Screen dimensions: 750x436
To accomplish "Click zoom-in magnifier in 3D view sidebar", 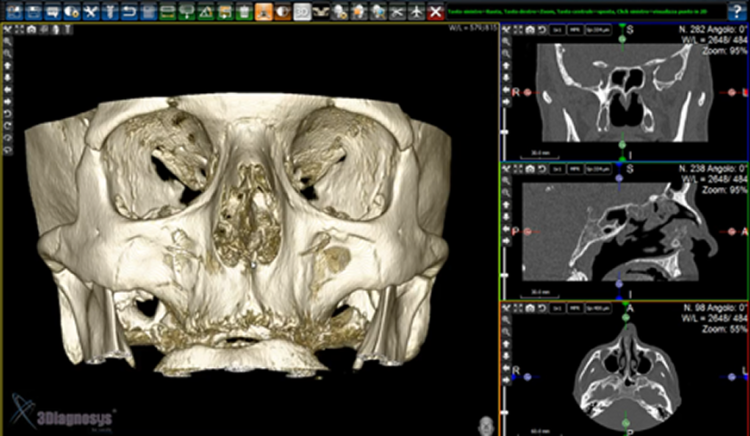I will [8, 42].
